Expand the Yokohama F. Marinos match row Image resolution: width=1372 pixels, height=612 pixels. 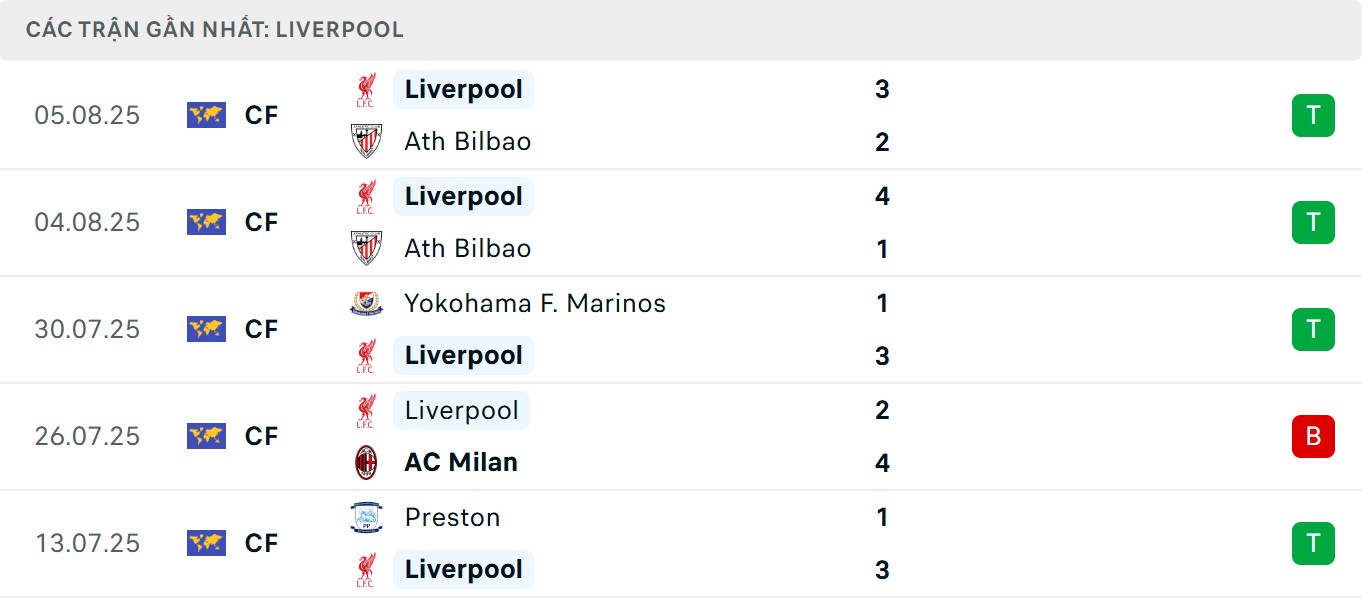[x=686, y=329]
